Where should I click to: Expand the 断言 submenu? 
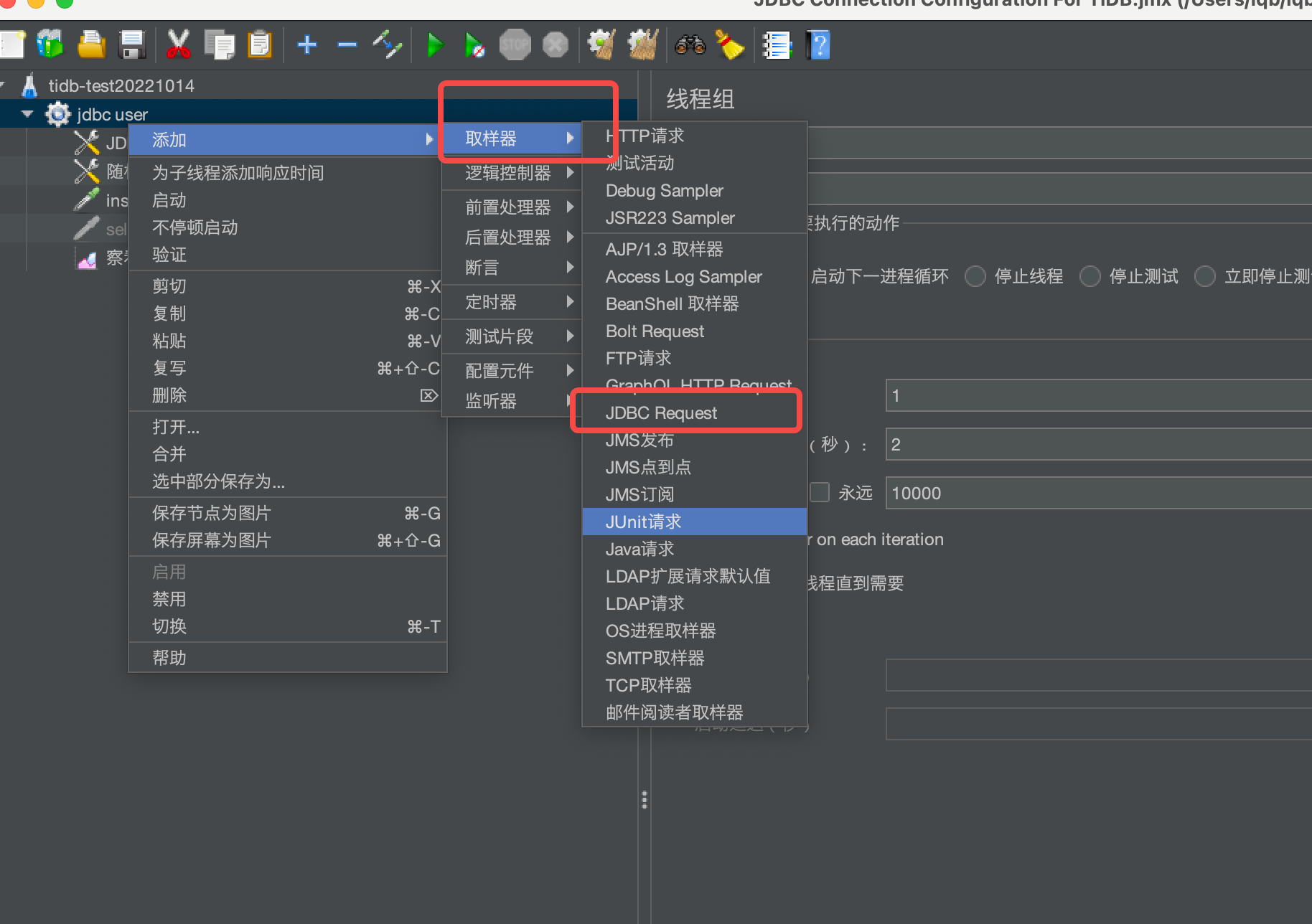click(513, 268)
